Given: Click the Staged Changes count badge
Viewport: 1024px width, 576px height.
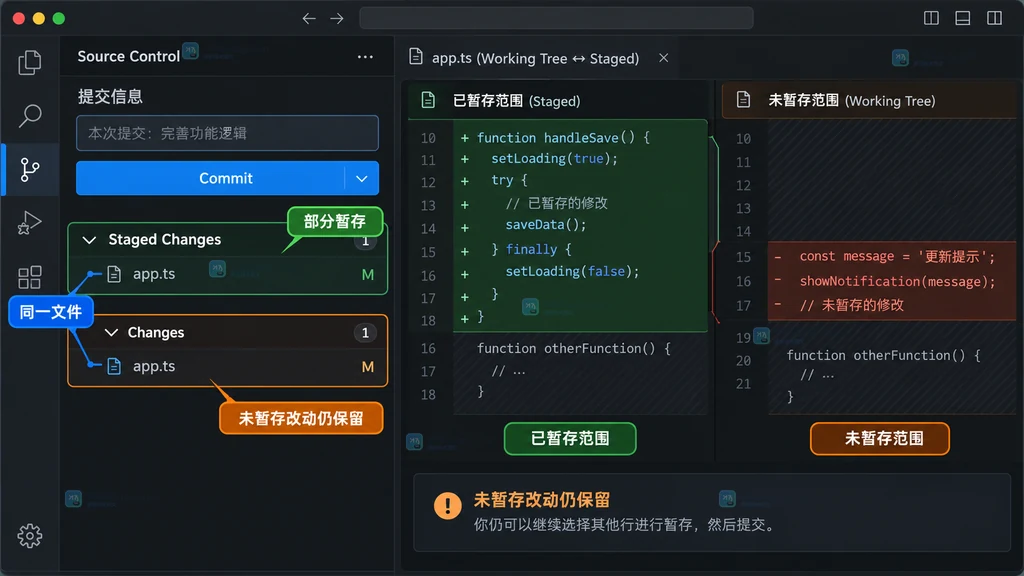Looking at the screenshot, I should [x=365, y=242].
